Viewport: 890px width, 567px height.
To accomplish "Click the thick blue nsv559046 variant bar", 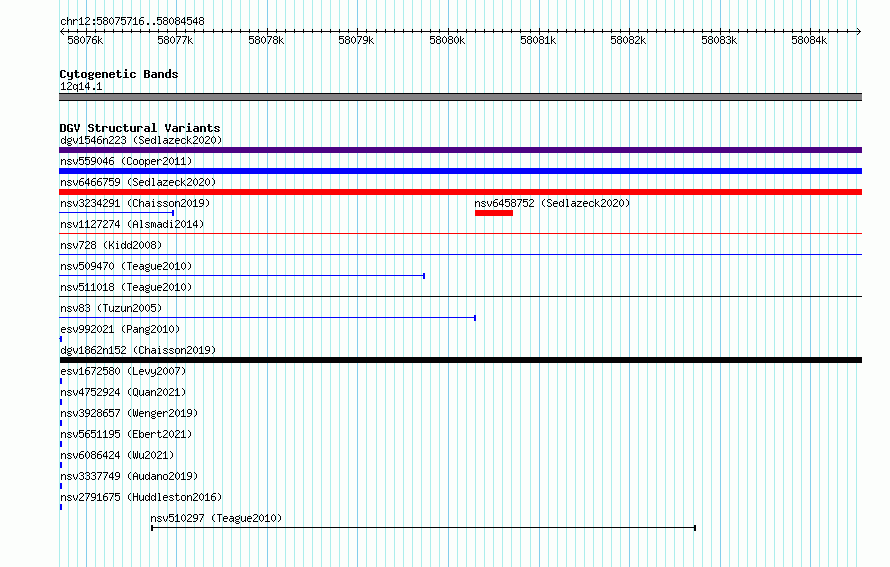I will pyautogui.click(x=460, y=171).
